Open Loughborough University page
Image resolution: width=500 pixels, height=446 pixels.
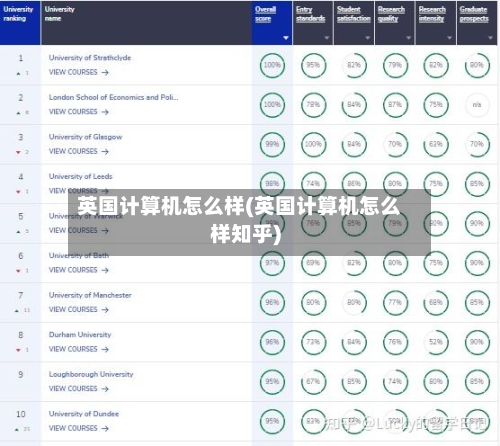[91, 374]
